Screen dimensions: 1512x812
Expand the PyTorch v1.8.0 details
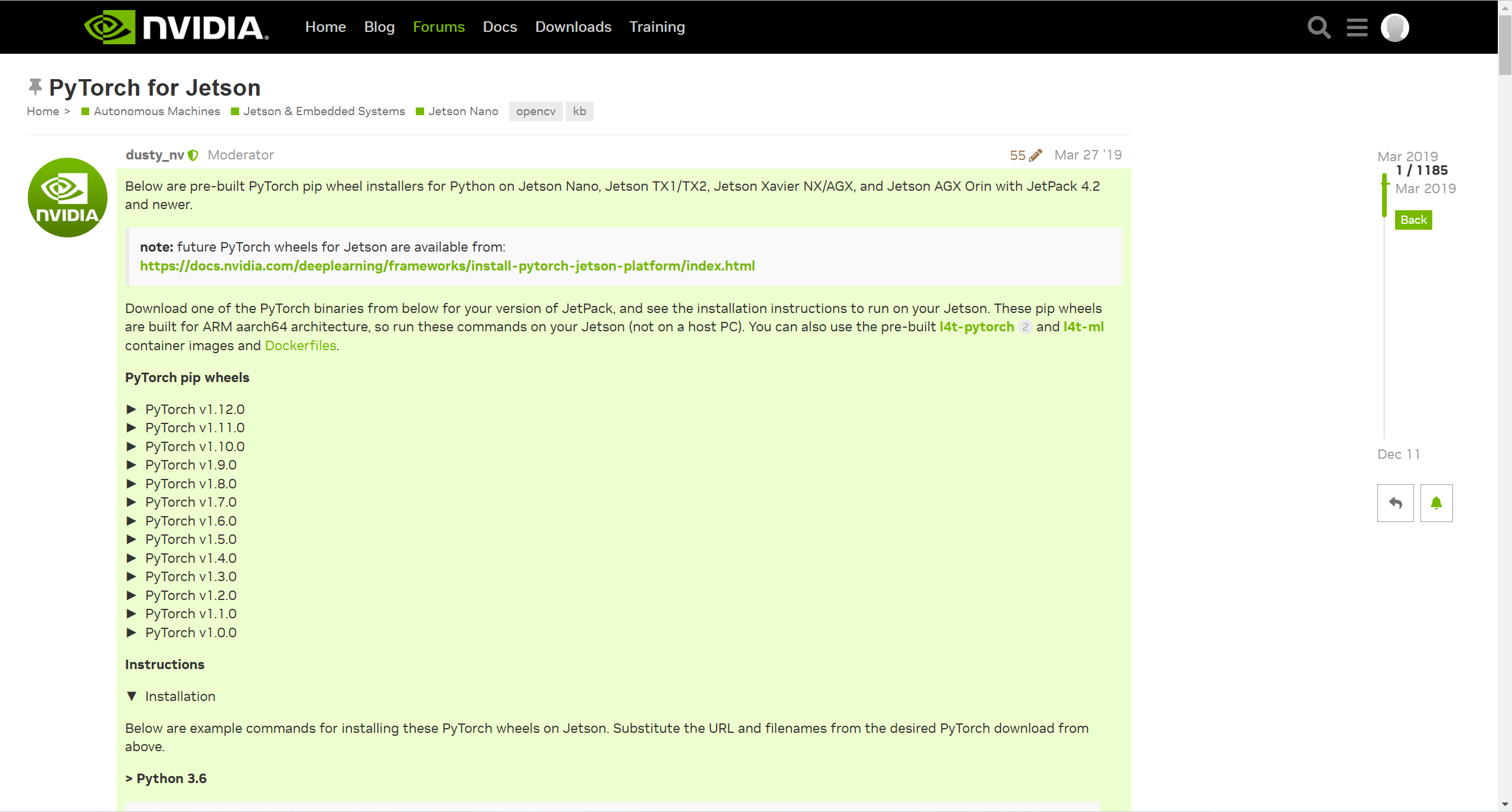[x=190, y=484]
